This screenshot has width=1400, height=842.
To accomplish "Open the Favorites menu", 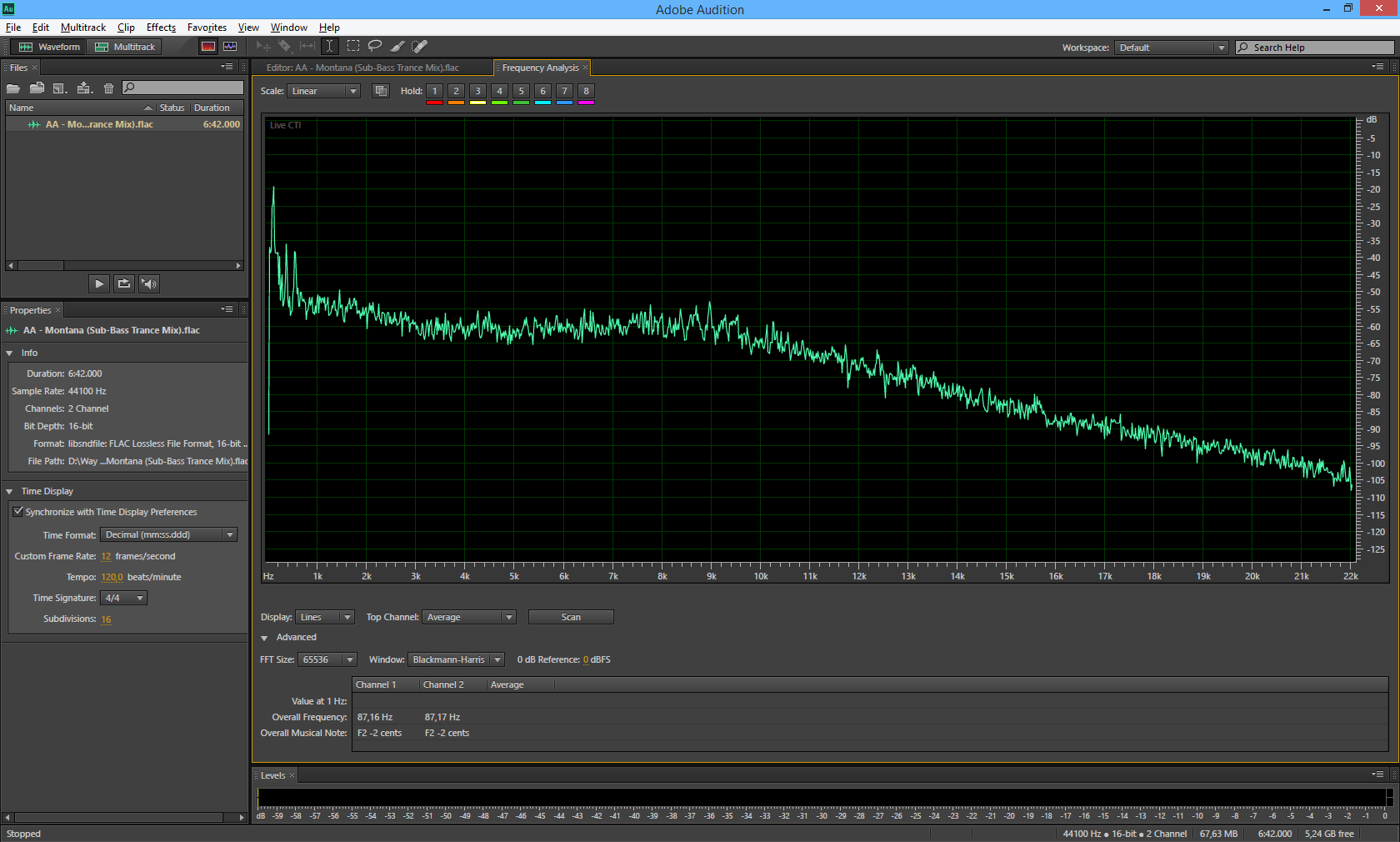I will pos(207,28).
